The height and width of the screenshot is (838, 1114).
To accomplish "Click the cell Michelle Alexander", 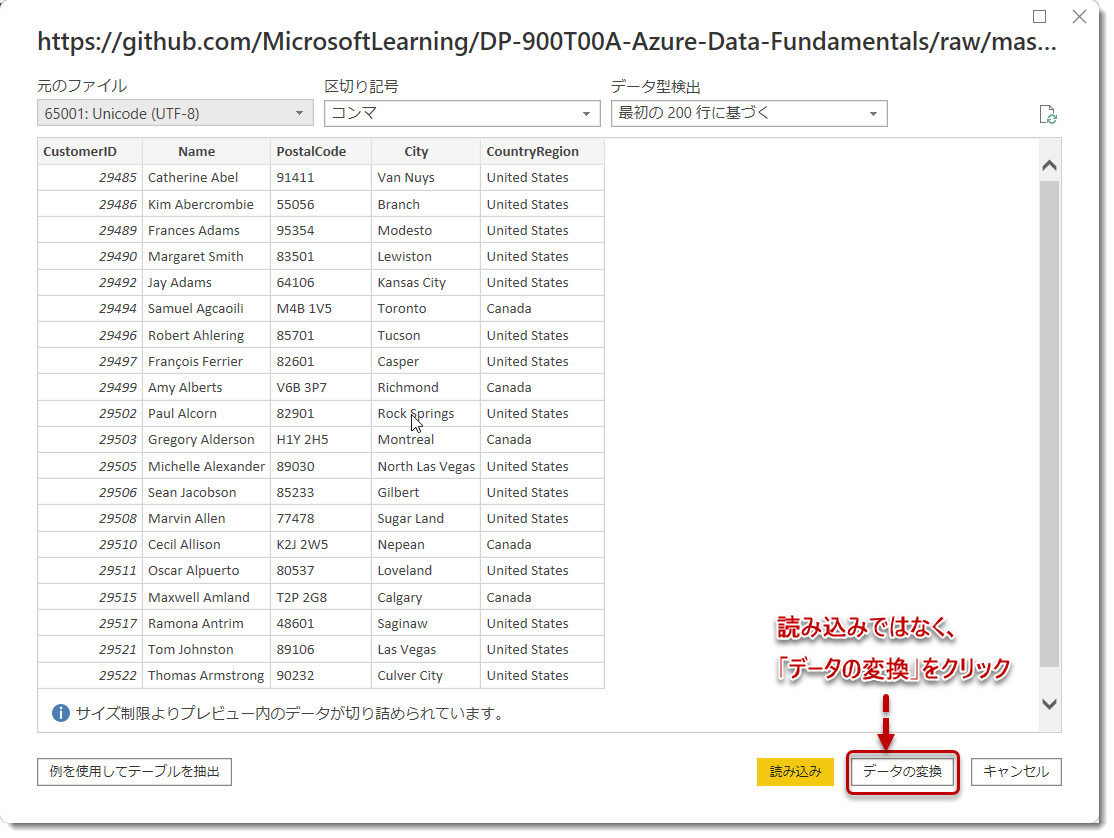I will (x=207, y=467).
